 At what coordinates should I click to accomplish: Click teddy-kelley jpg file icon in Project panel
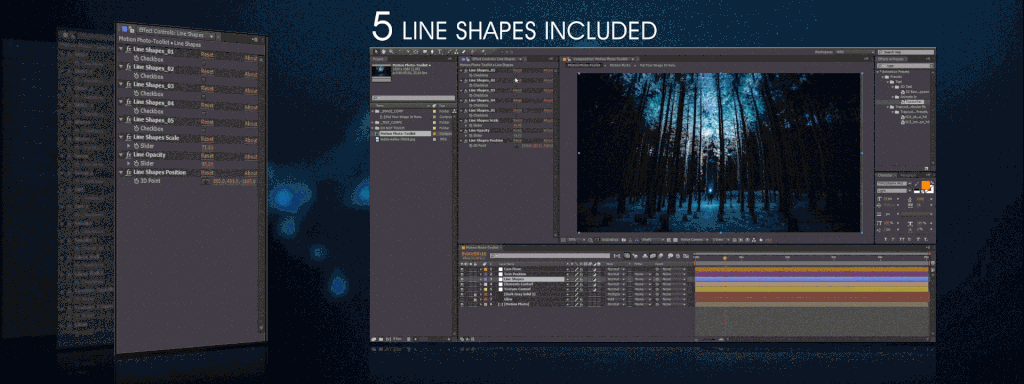coord(377,139)
